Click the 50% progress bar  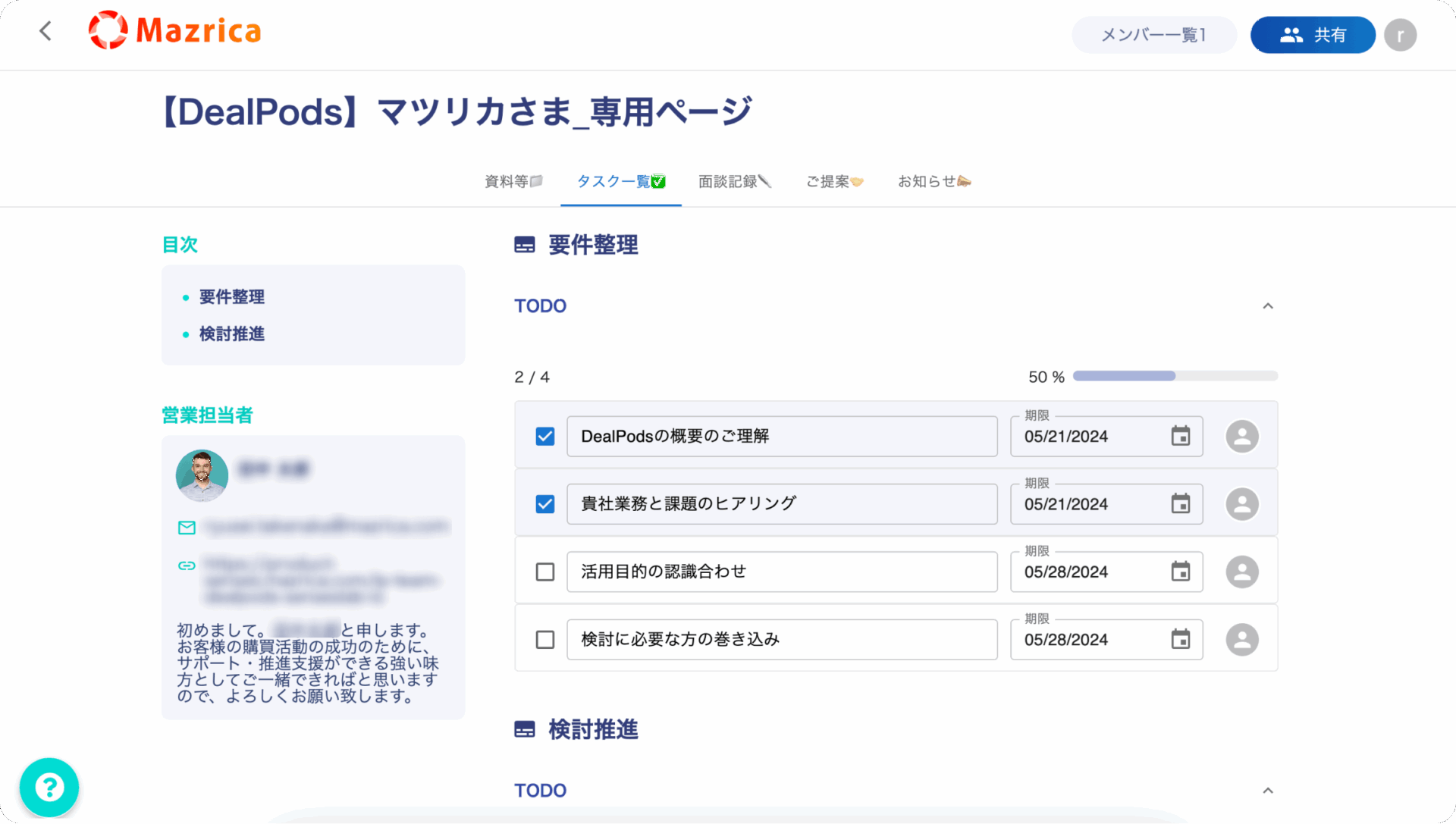click(1175, 376)
